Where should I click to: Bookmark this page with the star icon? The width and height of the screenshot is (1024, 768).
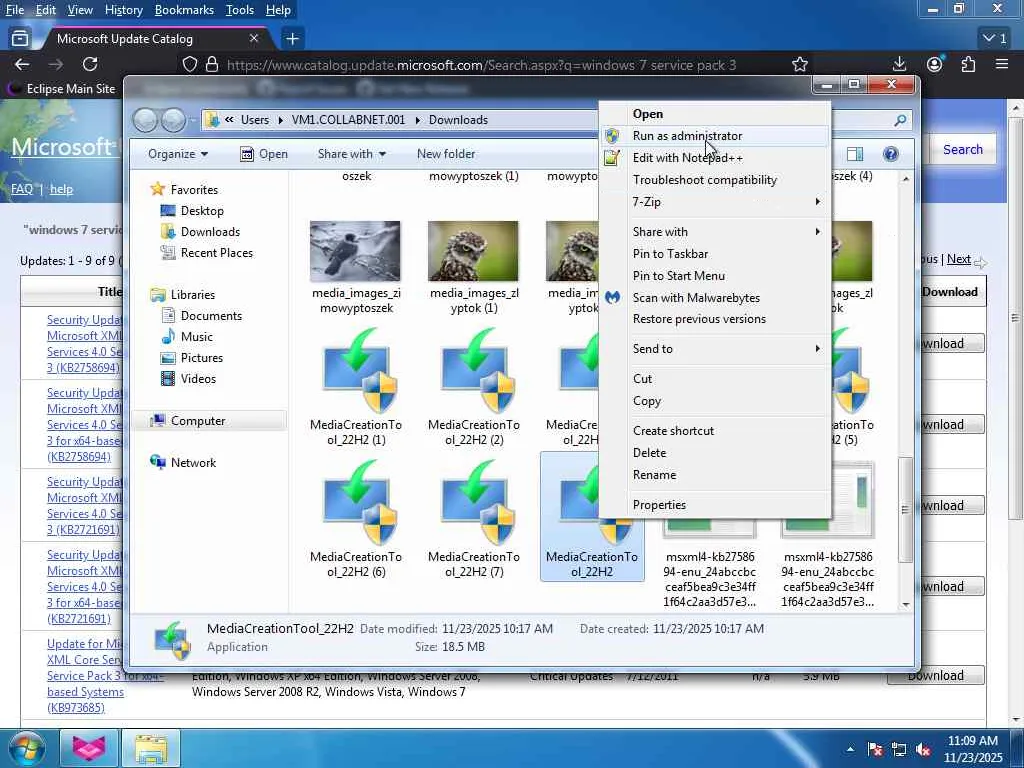pos(799,64)
